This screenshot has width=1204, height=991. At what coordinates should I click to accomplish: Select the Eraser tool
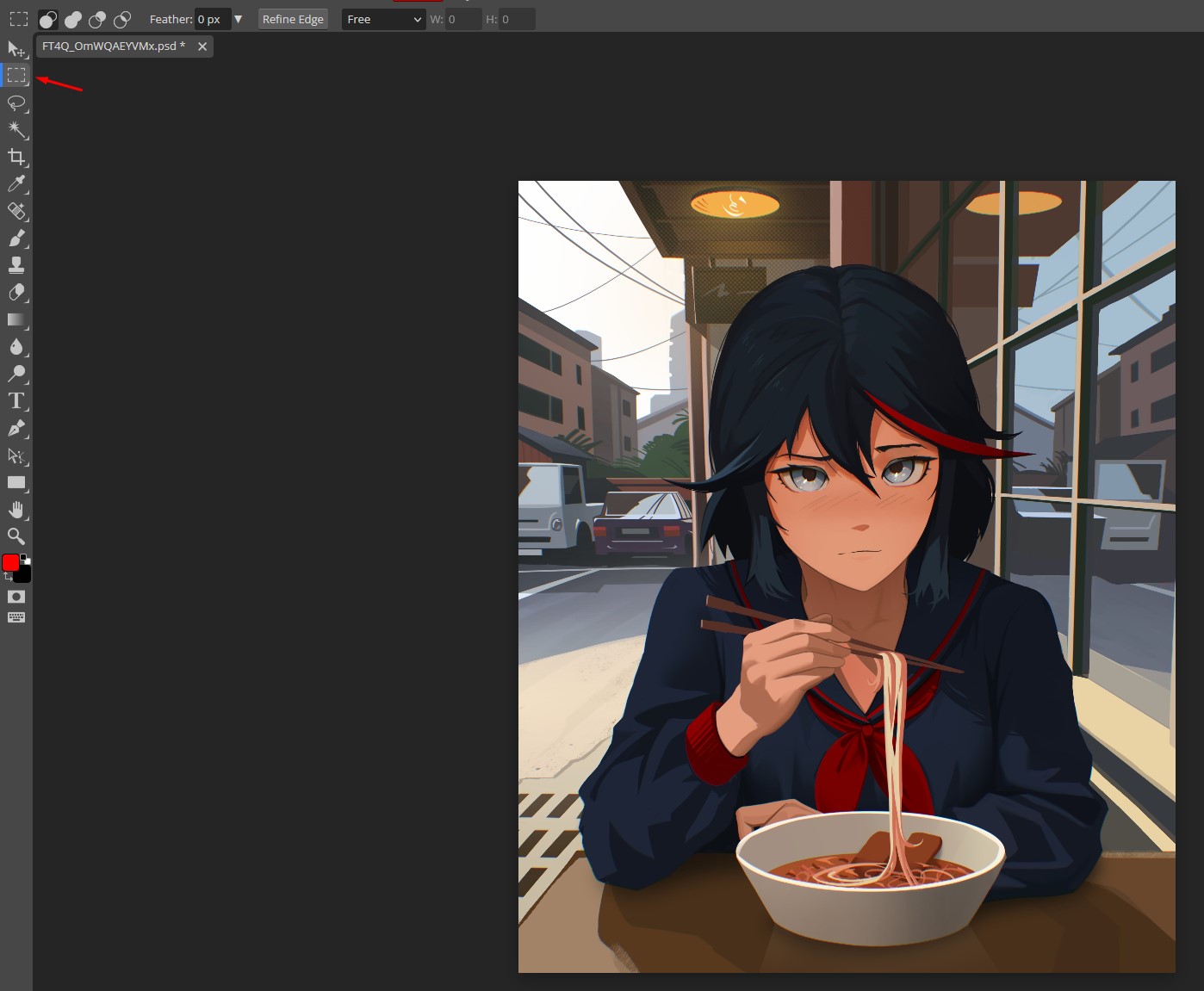[x=16, y=293]
